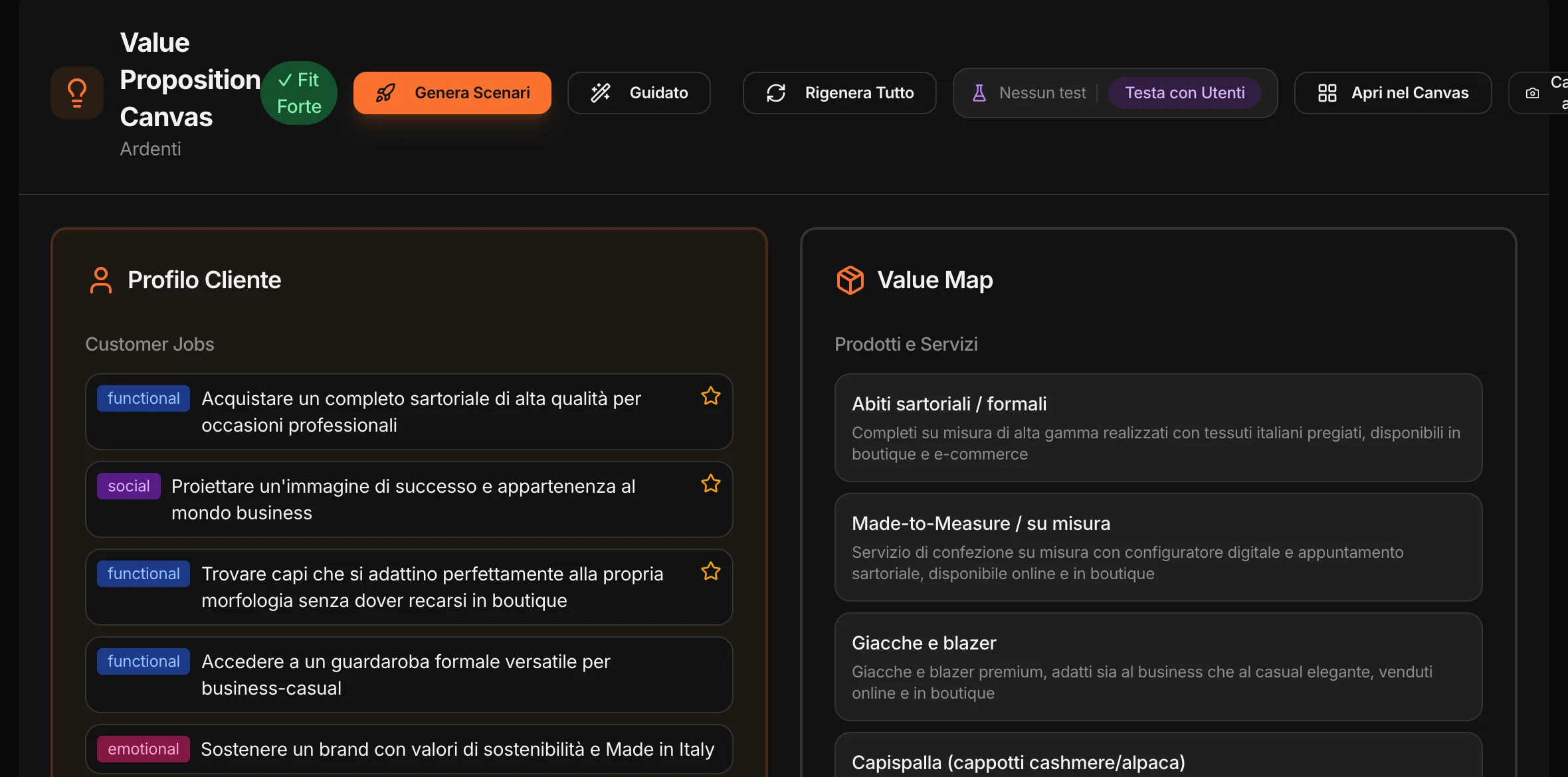Click the functional tag on 'Trovare capi' job
This screenshot has width=1568, height=777.
click(144, 574)
